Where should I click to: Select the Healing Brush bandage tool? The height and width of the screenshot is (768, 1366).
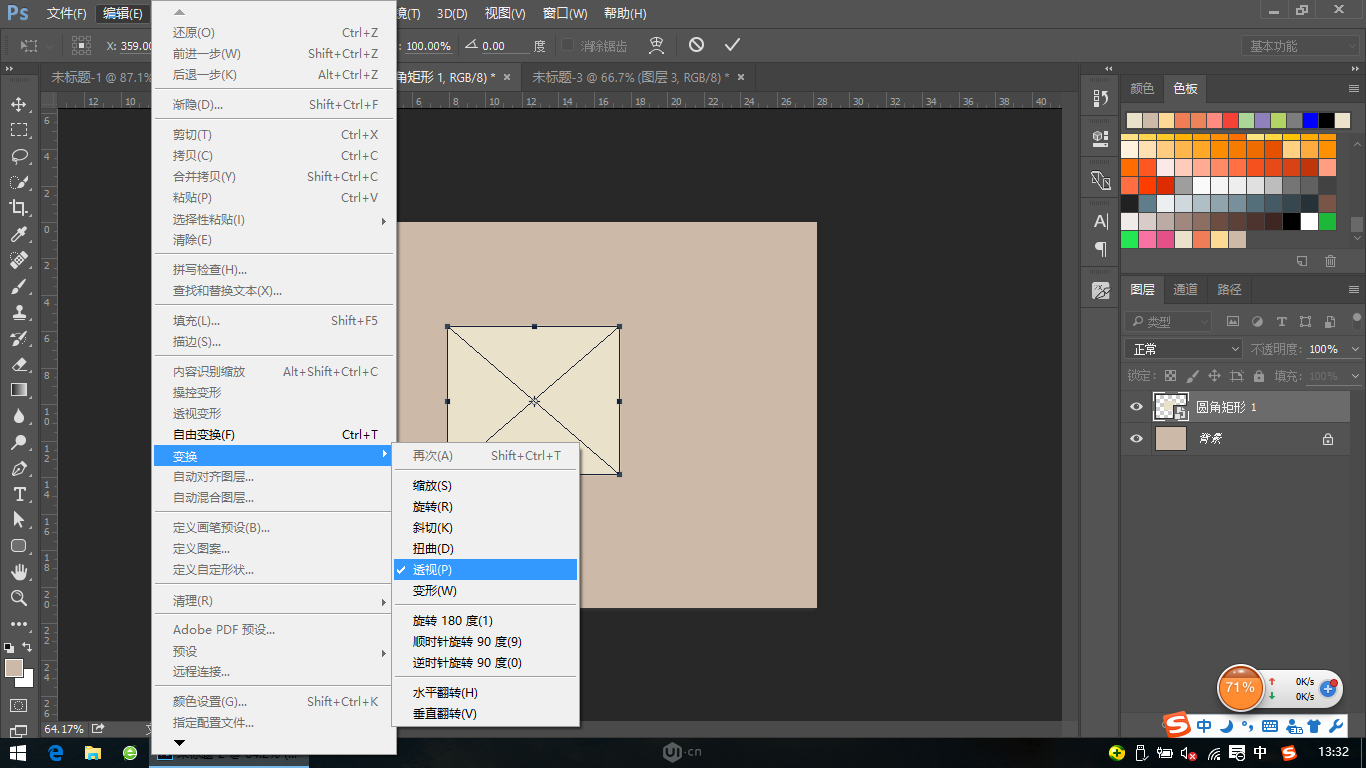(19, 260)
